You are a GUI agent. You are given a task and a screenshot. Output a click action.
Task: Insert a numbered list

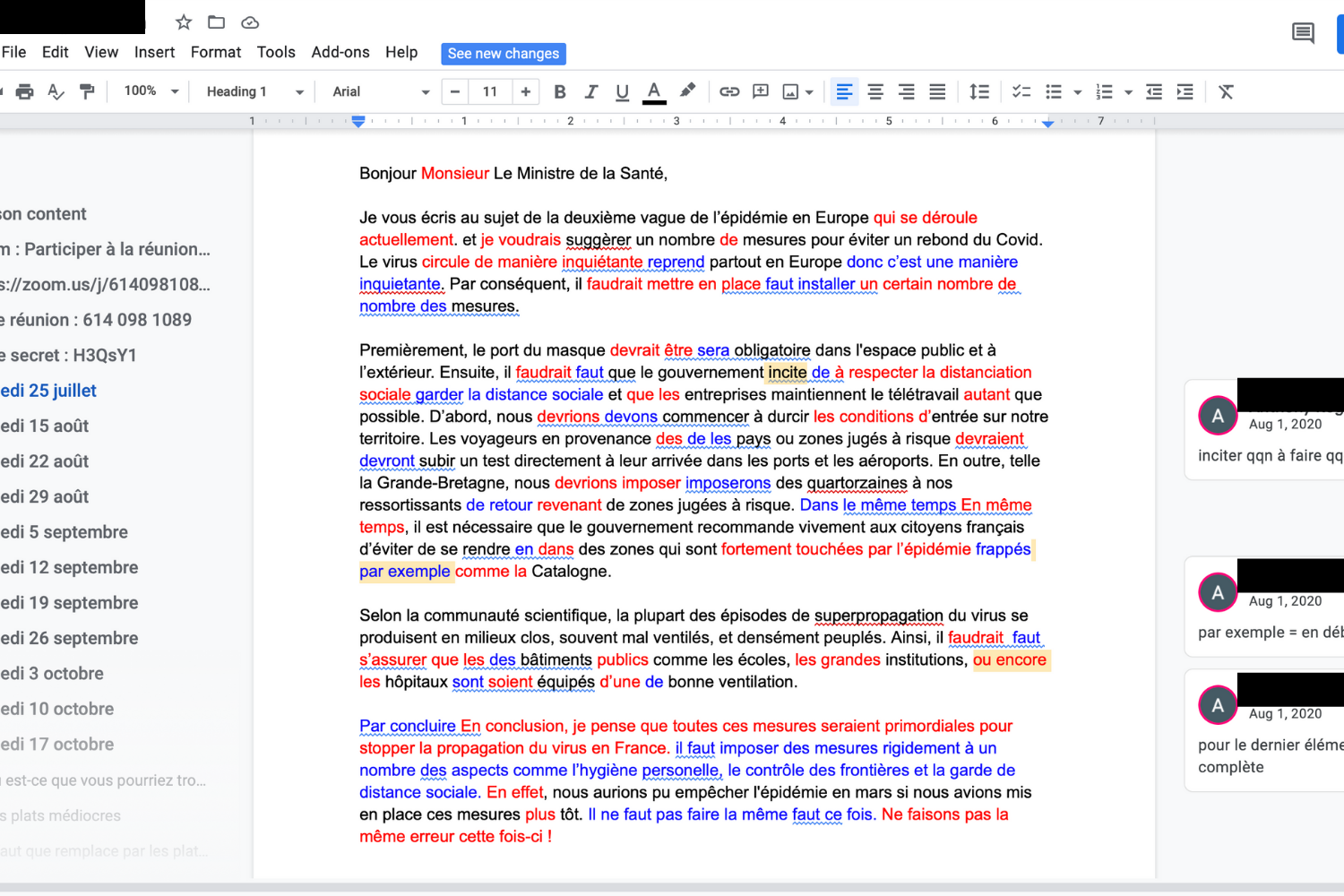[1105, 91]
